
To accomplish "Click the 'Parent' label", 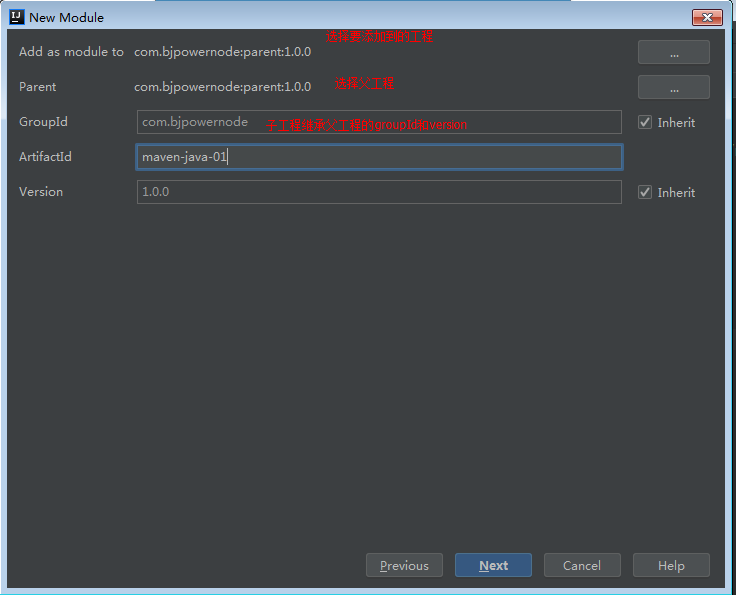I will pos(38,87).
